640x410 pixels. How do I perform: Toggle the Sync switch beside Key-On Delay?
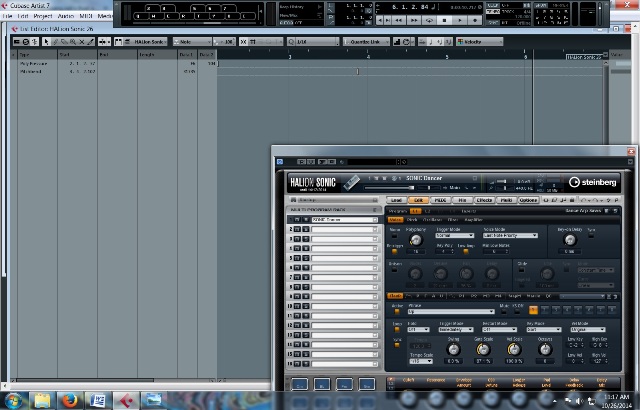(x=591, y=236)
